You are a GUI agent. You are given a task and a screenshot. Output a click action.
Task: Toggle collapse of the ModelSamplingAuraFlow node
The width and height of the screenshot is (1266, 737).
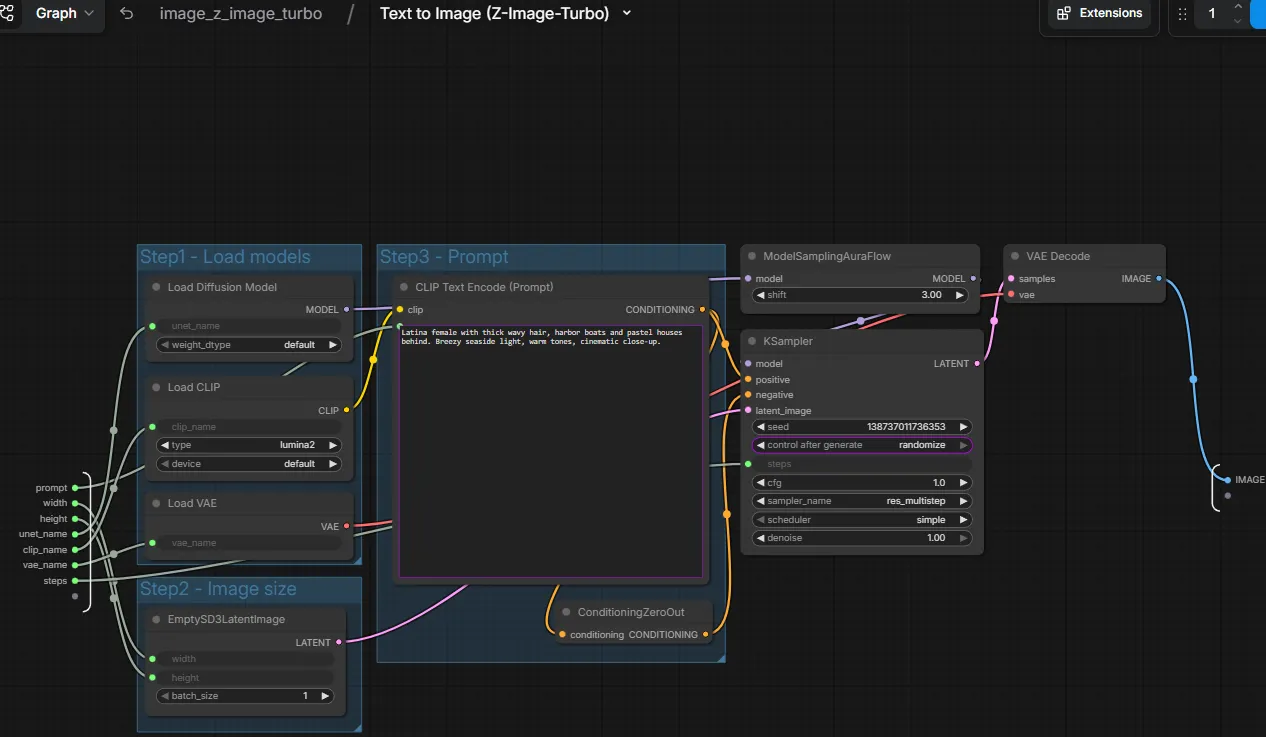point(752,255)
